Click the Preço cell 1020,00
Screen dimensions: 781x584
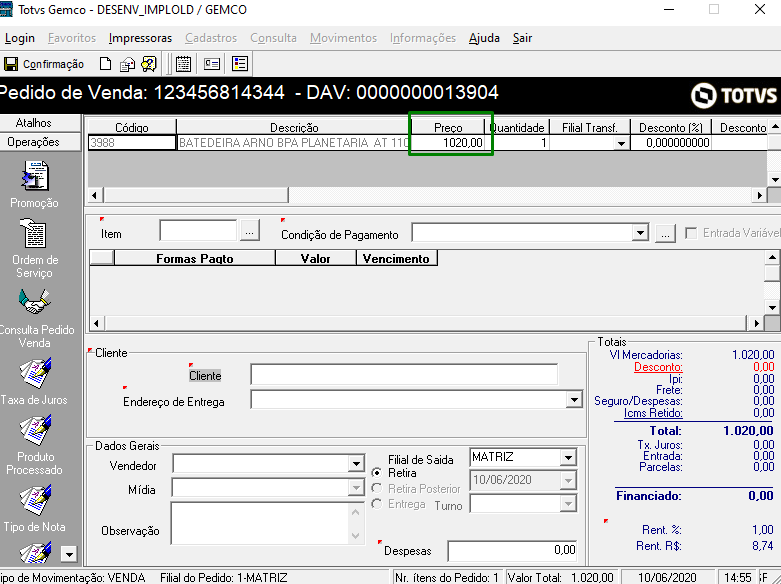click(448, 143)
